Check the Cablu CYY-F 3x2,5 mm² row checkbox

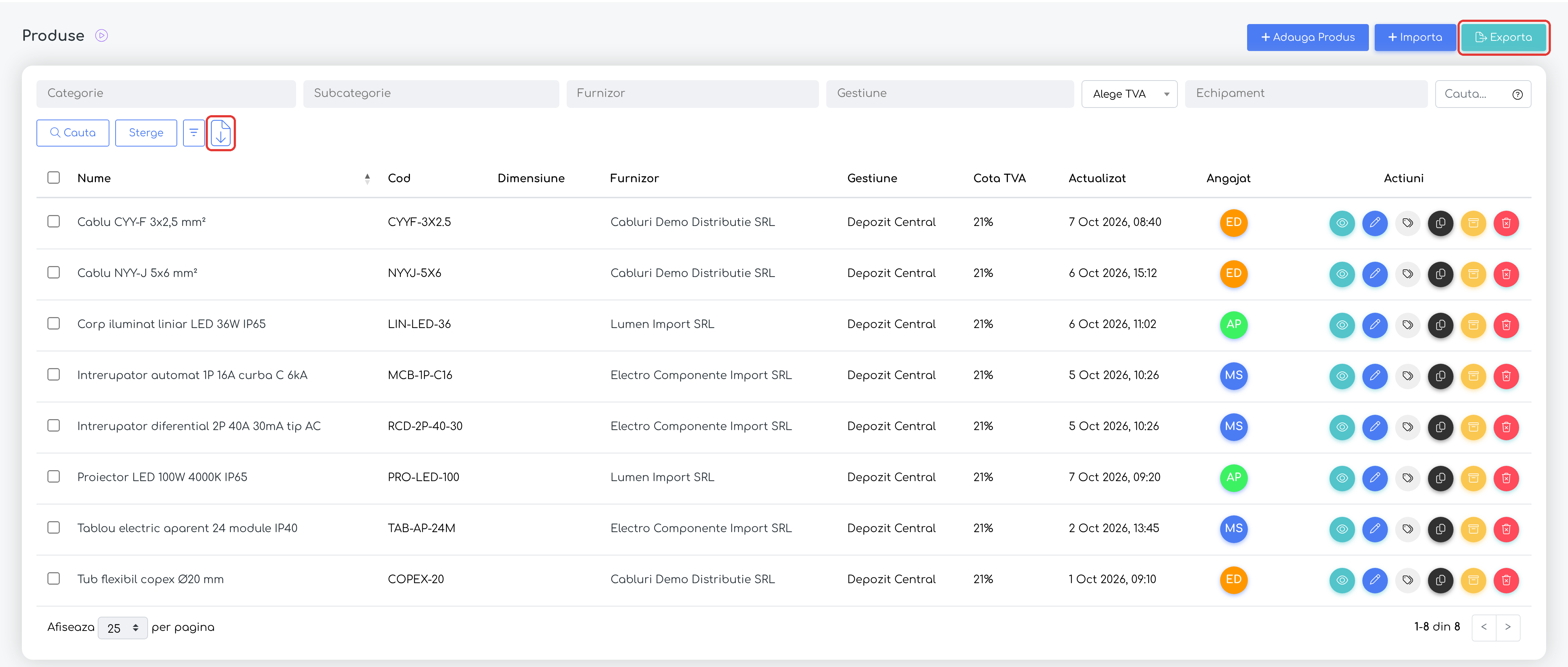click(x=54, y=222)
